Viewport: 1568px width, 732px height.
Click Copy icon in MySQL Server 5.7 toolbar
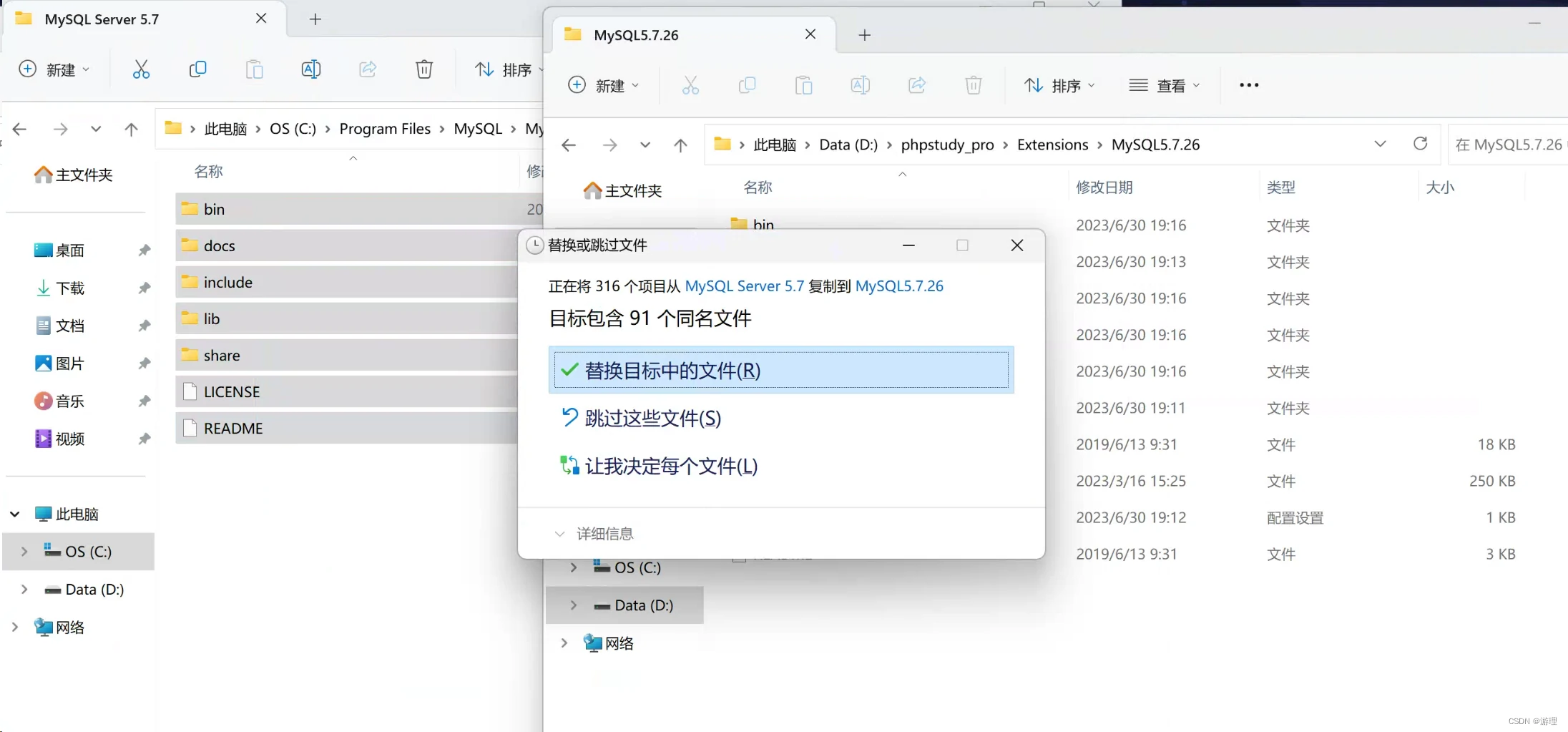click(x=197, y=69)
